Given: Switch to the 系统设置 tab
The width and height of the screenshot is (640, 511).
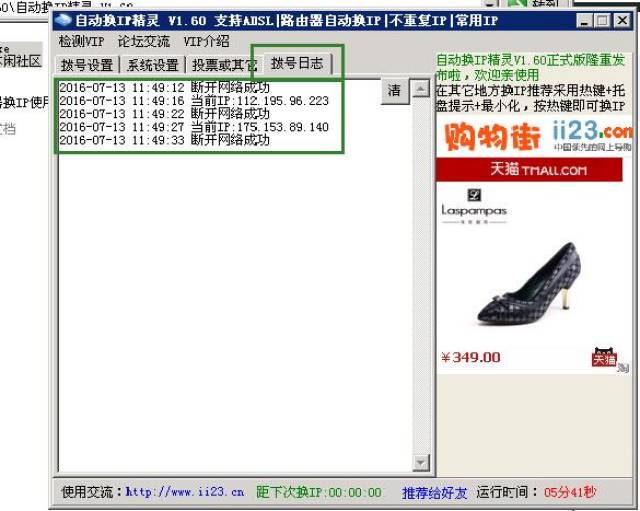Looking at the screenshot, I should pyautogui.click(x=153, y=65).
